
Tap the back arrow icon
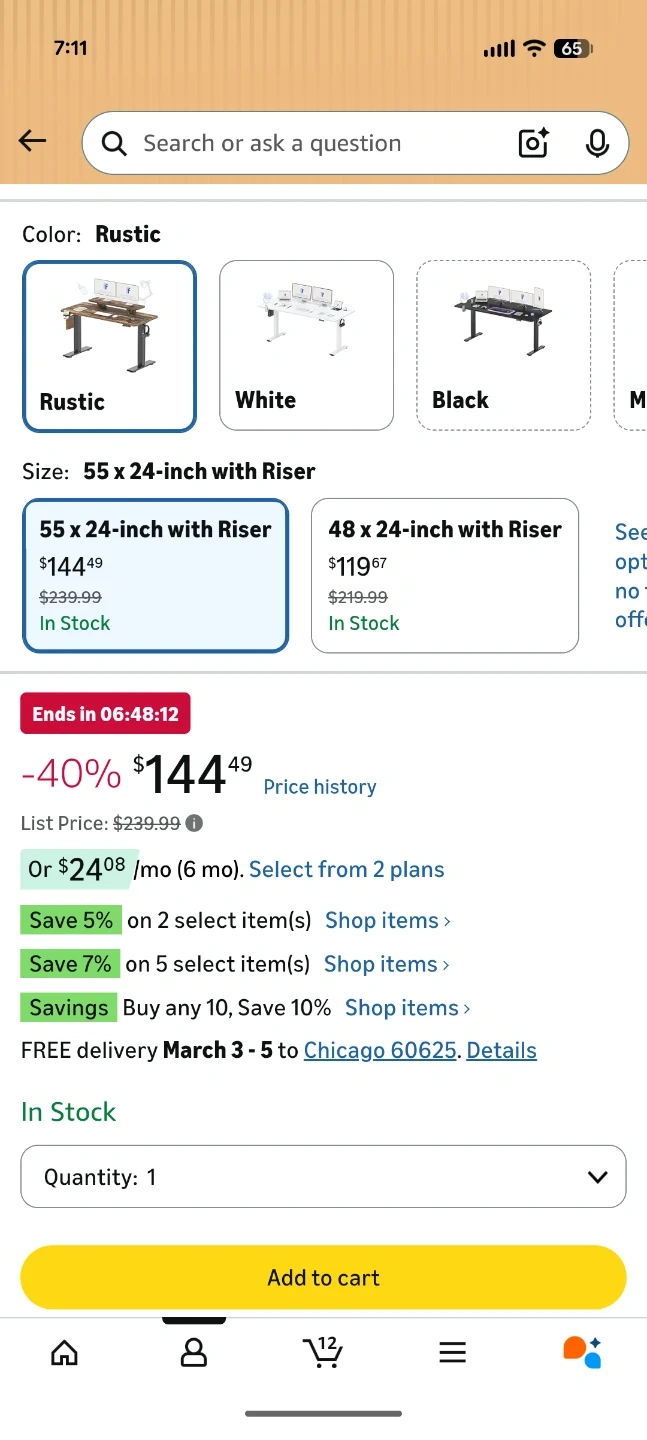tap(33, 141)
